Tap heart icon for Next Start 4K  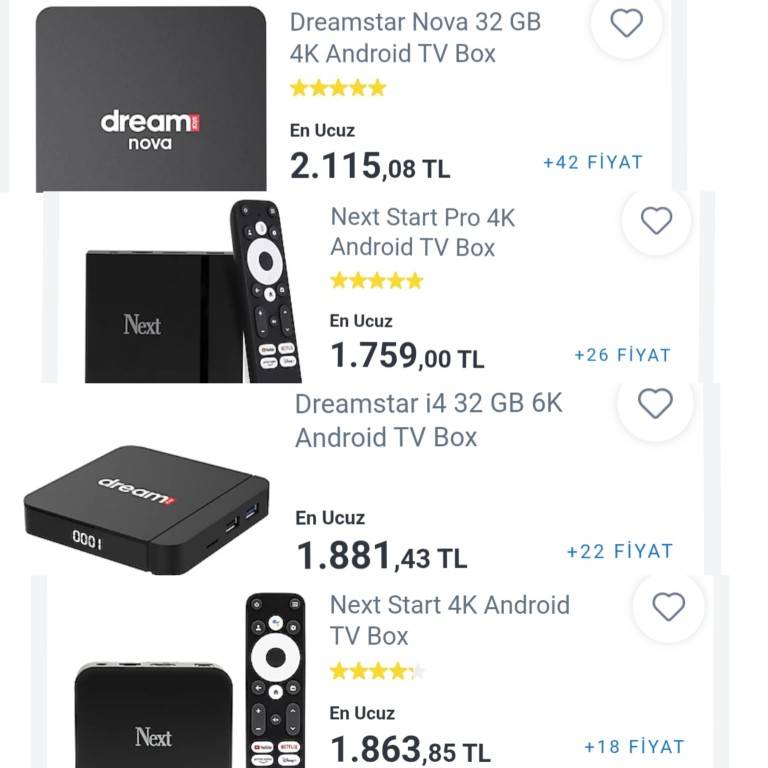(x=668, y=607)
